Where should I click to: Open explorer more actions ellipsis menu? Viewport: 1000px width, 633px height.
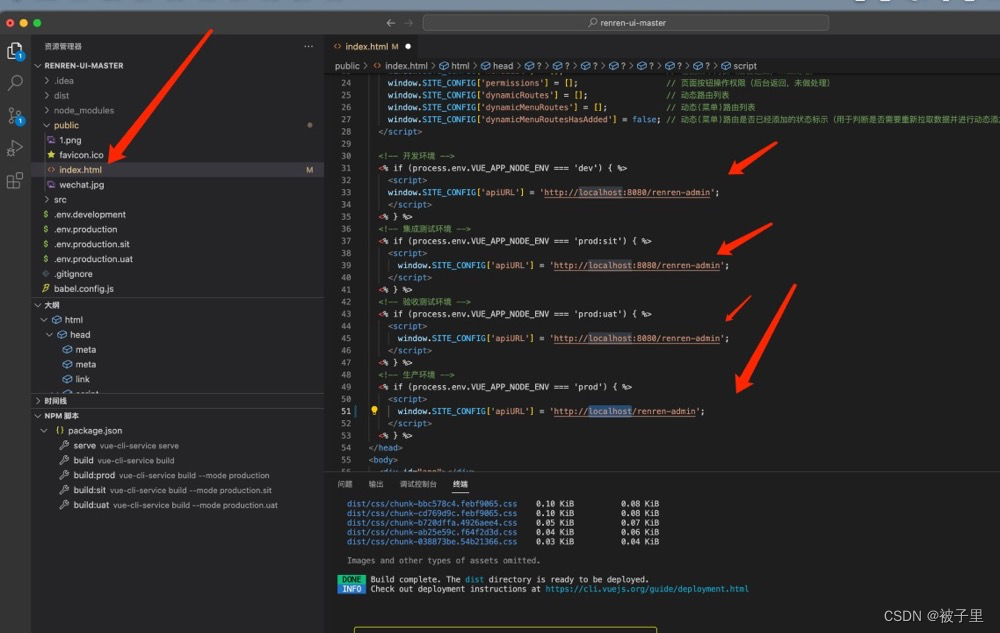click(x=309, y=46)
